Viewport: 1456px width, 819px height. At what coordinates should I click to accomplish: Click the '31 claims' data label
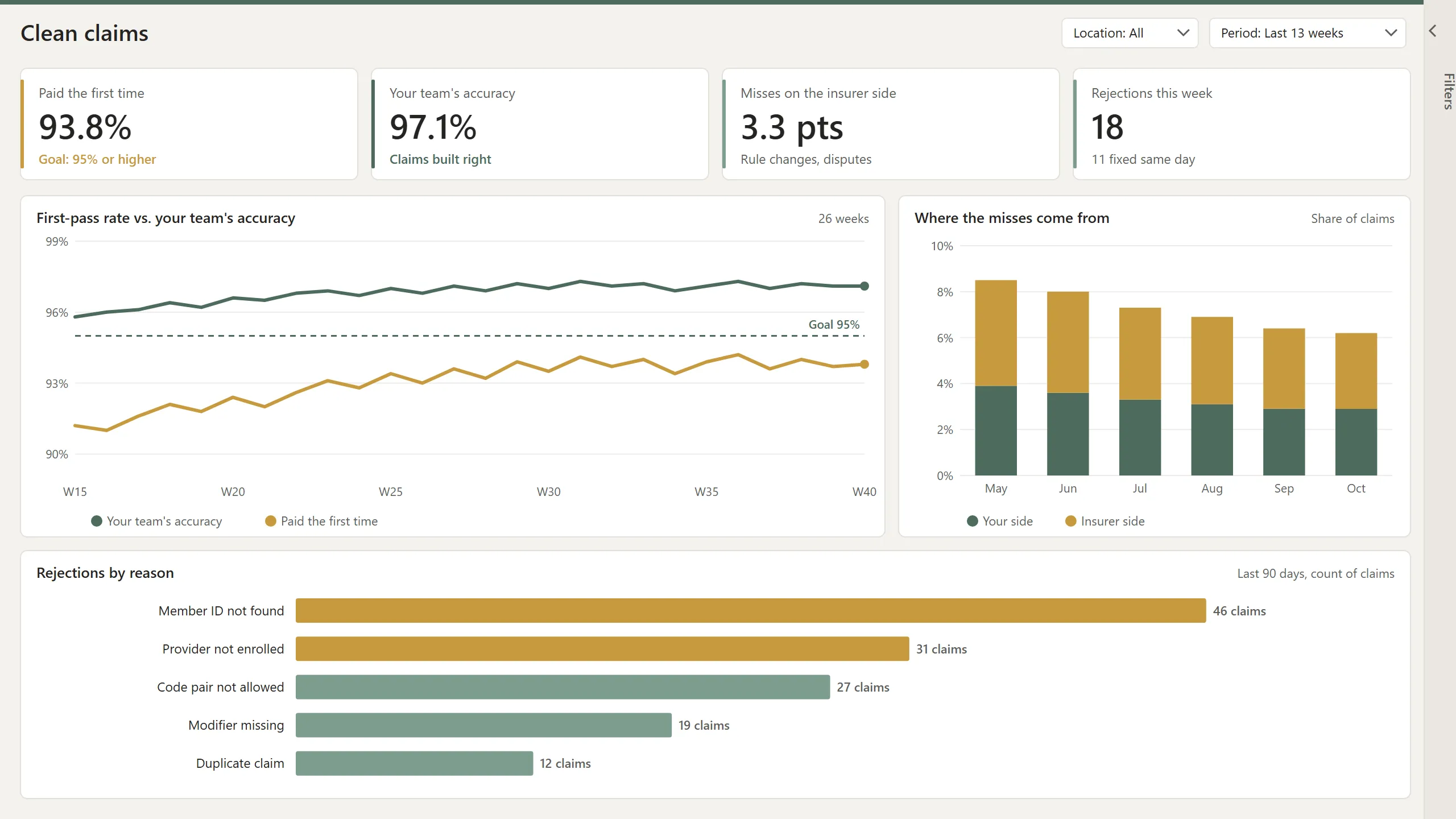click(941, 649)
